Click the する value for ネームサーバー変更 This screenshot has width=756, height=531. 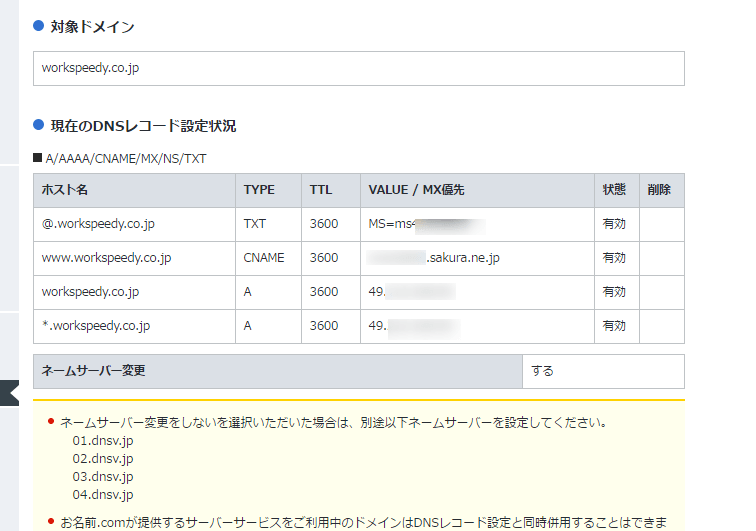point(543,371)
